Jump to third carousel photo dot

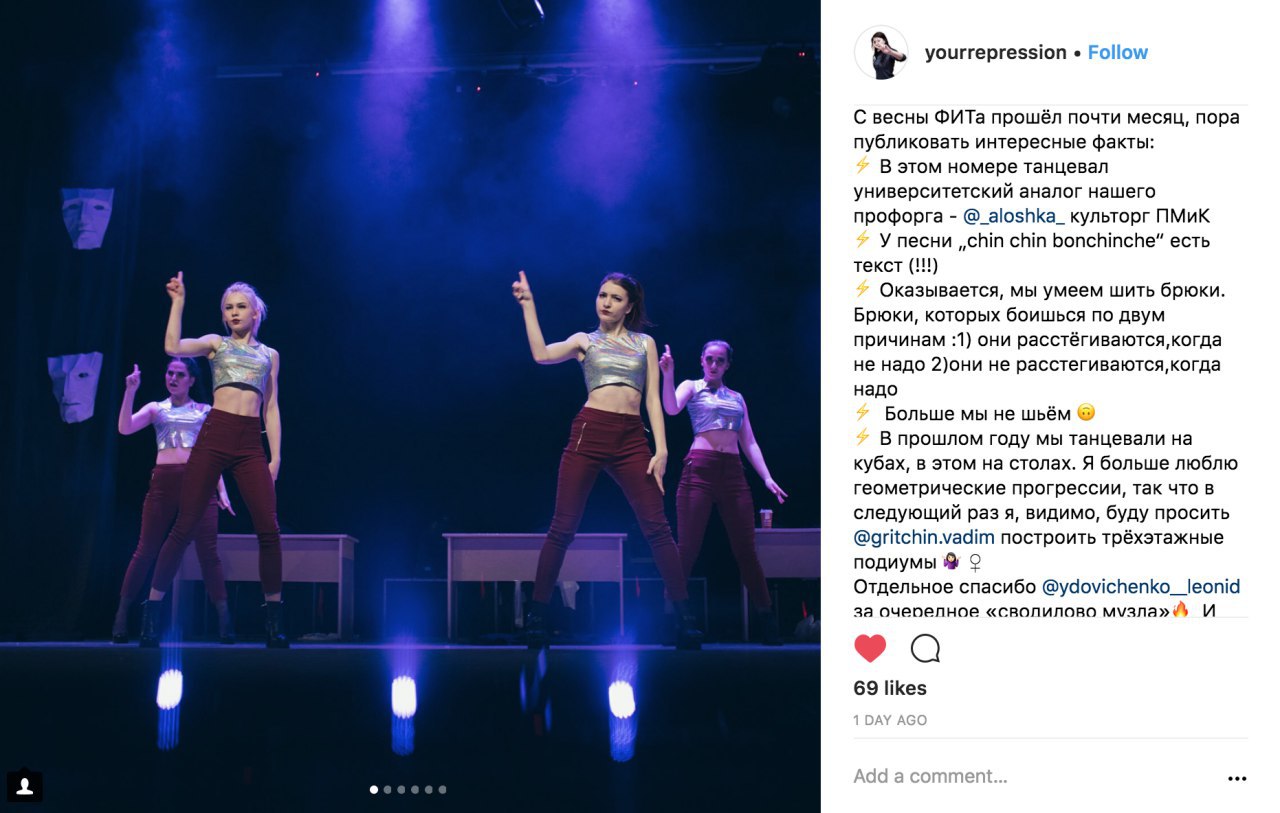point(401,790)
